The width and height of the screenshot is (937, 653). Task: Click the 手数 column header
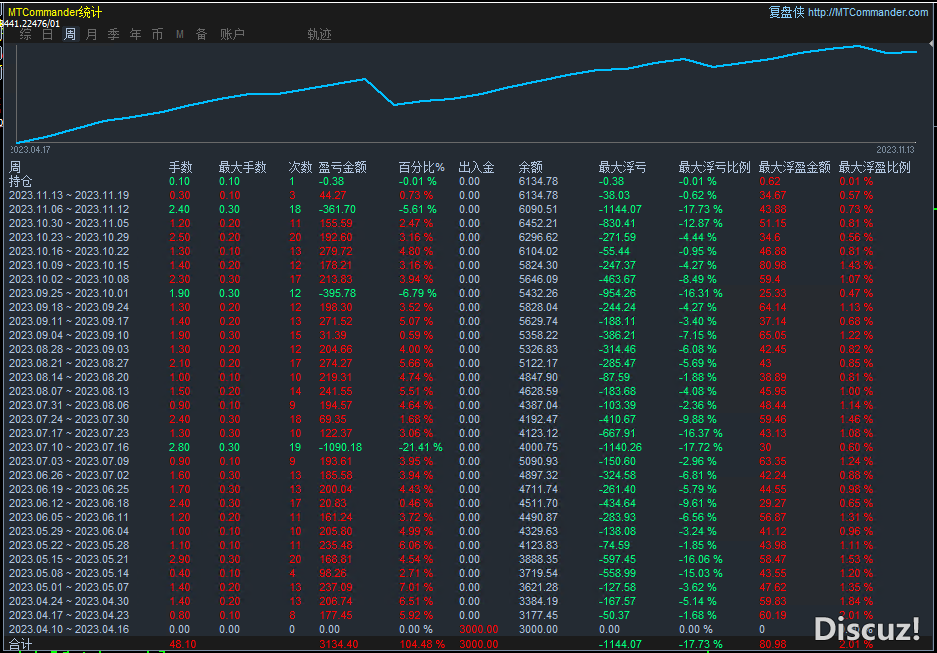pos(180,167)
